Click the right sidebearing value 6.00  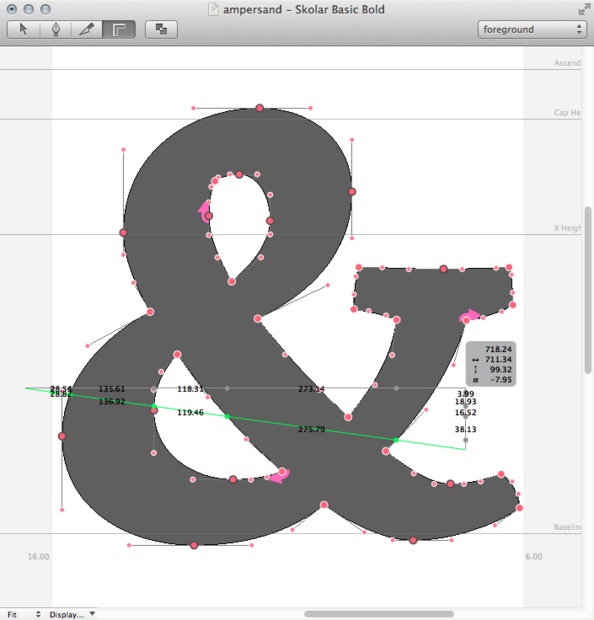click(533, 556)
